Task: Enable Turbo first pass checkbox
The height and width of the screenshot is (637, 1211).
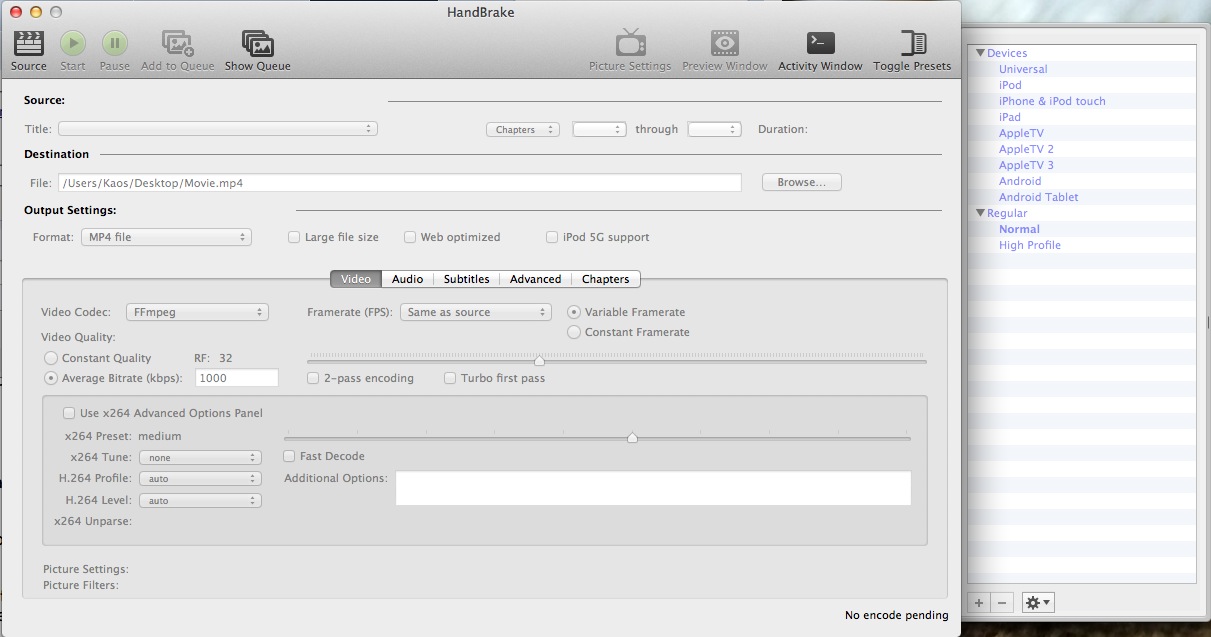Action: click(450, 378)
